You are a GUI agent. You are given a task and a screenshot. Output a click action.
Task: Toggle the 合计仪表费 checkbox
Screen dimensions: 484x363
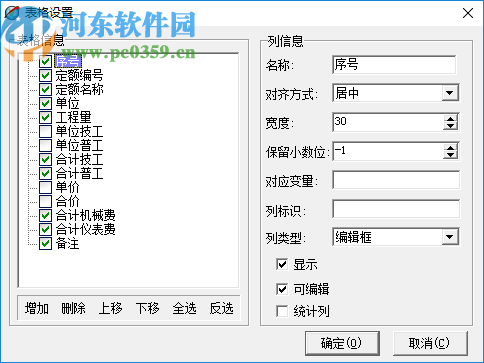(46, 229)
